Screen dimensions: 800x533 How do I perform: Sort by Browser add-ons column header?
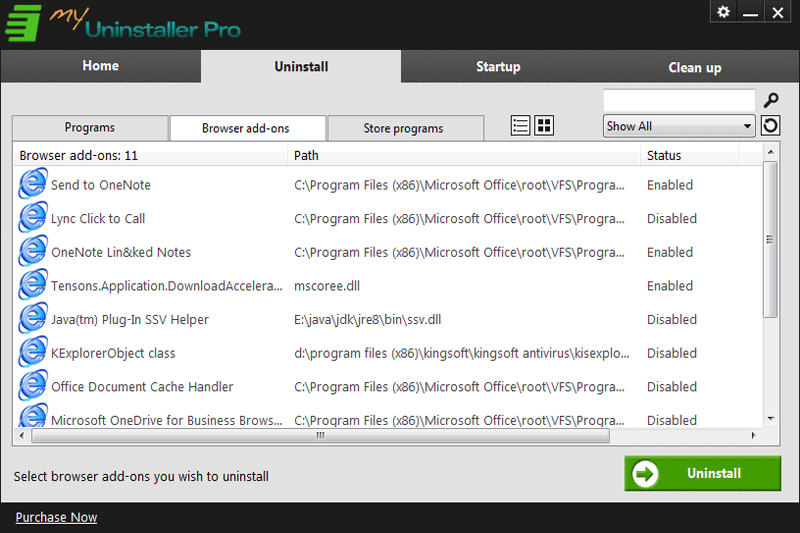(150, 155)
